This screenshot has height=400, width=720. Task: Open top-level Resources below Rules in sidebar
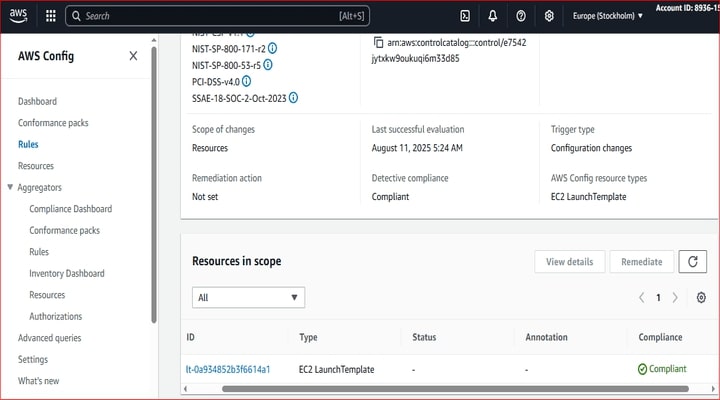tap(35, 166)
